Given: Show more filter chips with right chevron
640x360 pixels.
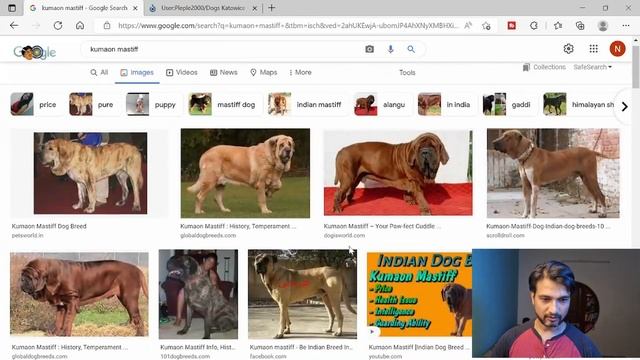Looking at the screenshot, I should click(624, 107).
